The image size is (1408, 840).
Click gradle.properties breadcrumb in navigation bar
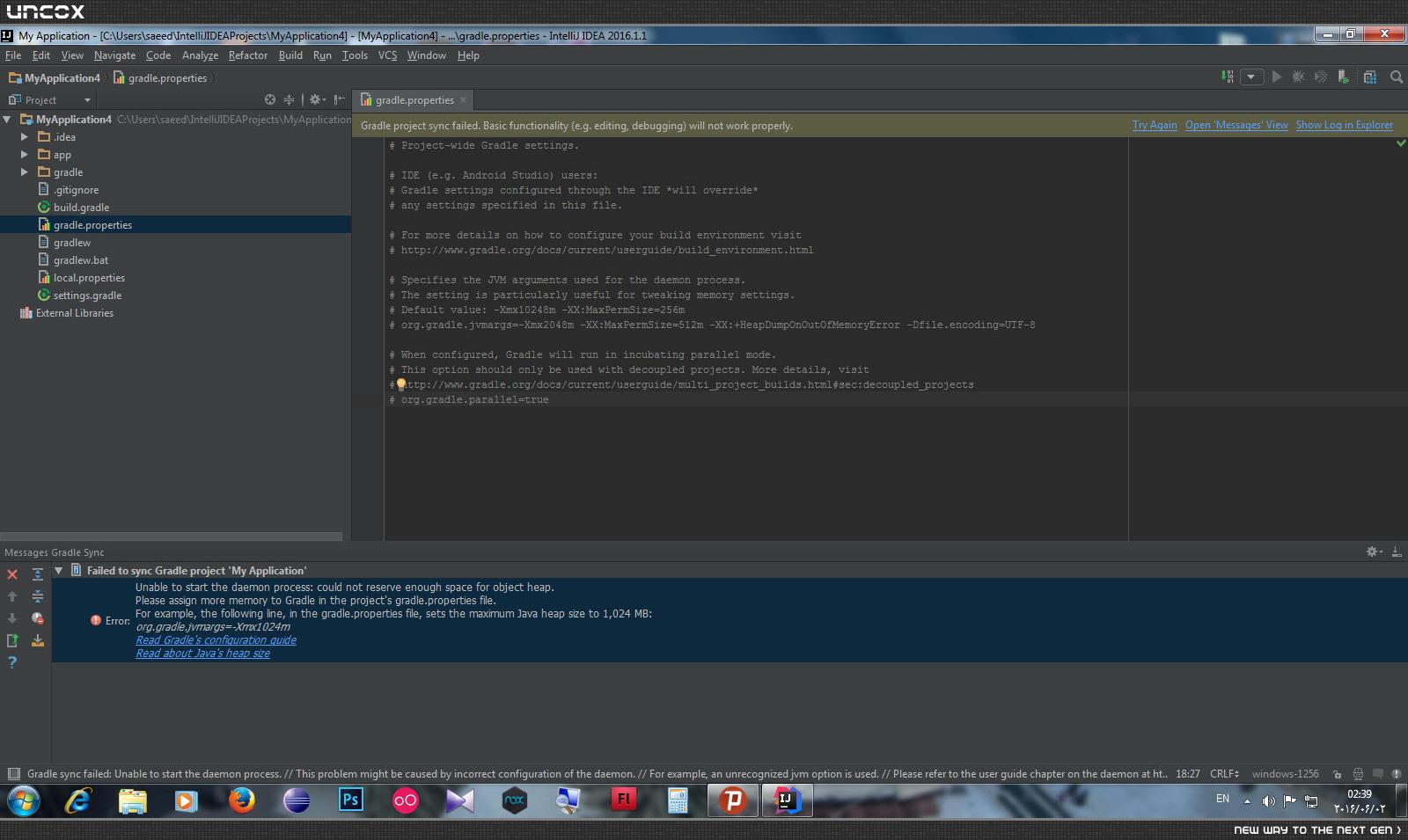click(x=160, y=77)
